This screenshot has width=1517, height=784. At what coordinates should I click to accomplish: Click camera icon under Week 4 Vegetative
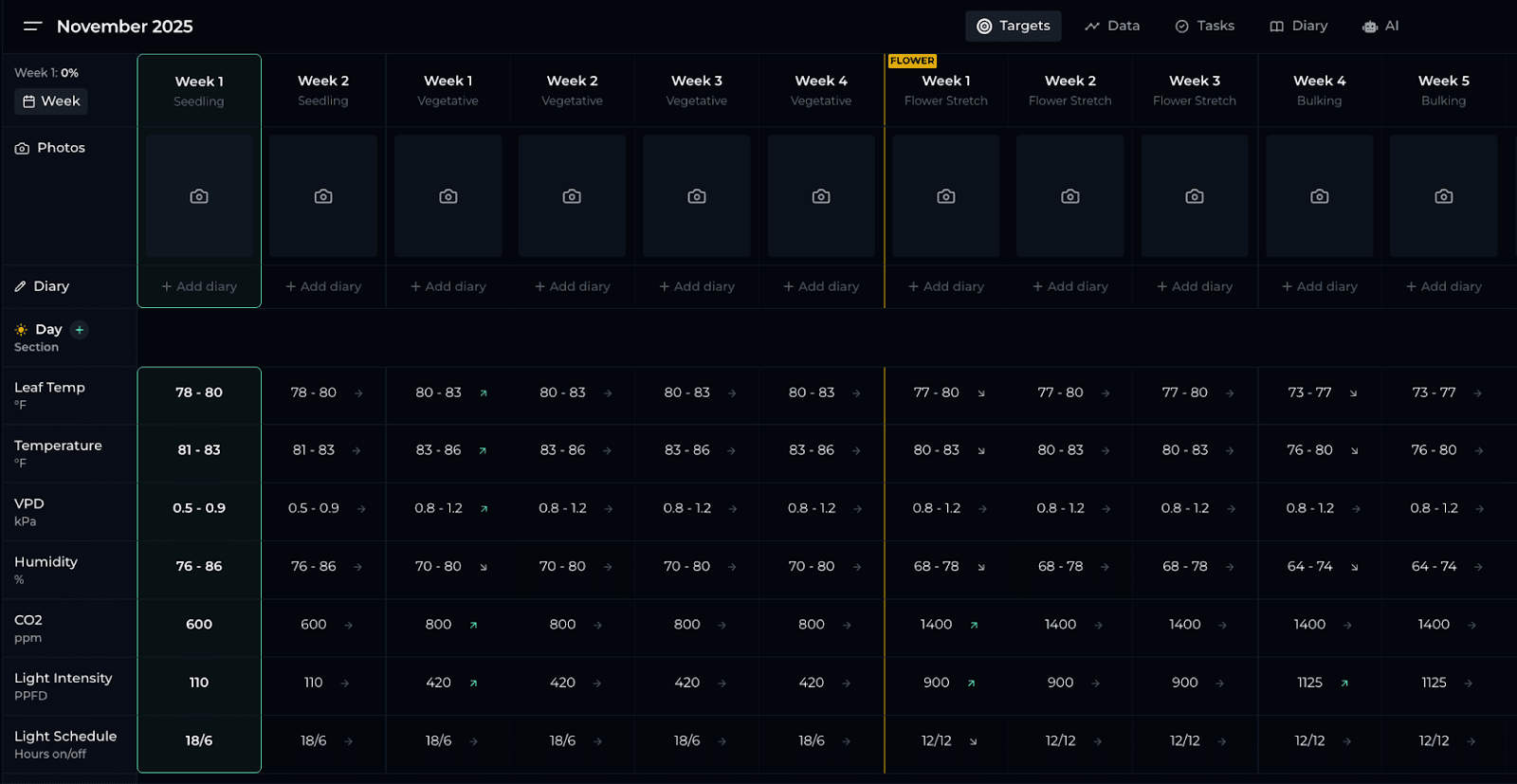[821, 196]
